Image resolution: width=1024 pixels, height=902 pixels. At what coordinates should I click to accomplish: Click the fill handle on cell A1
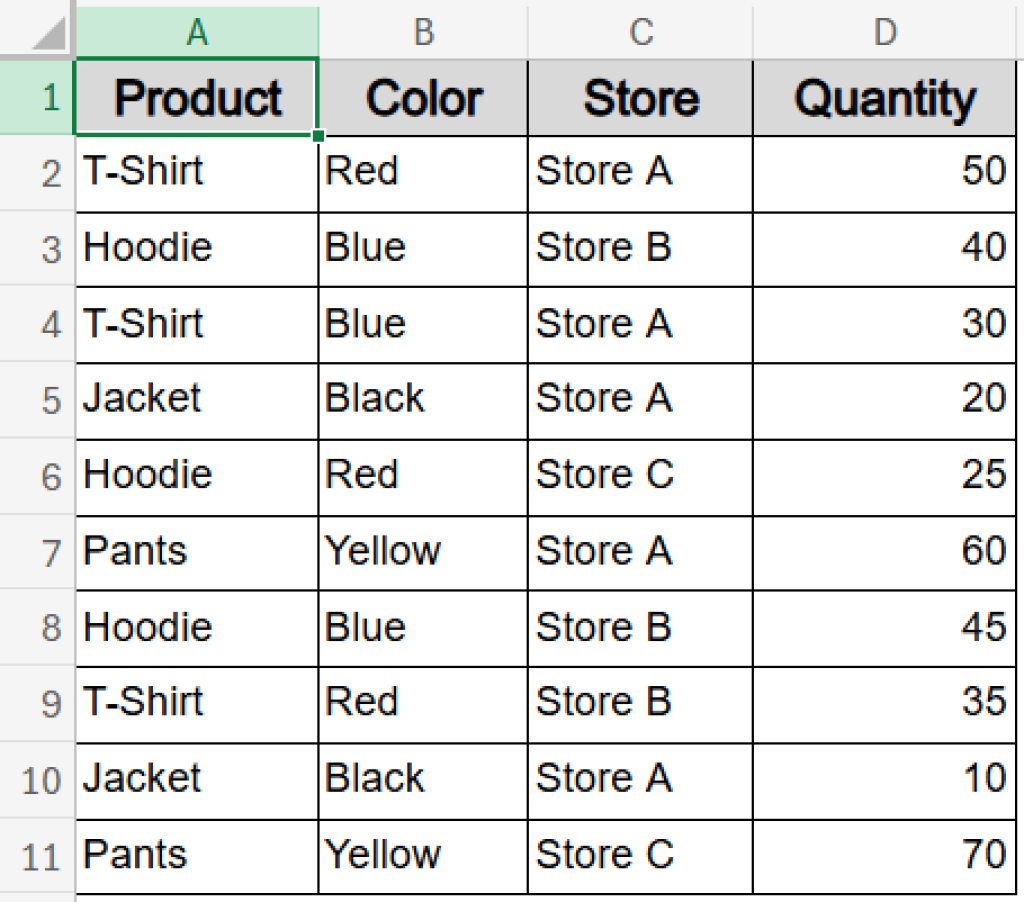click(x=318, y=135)
